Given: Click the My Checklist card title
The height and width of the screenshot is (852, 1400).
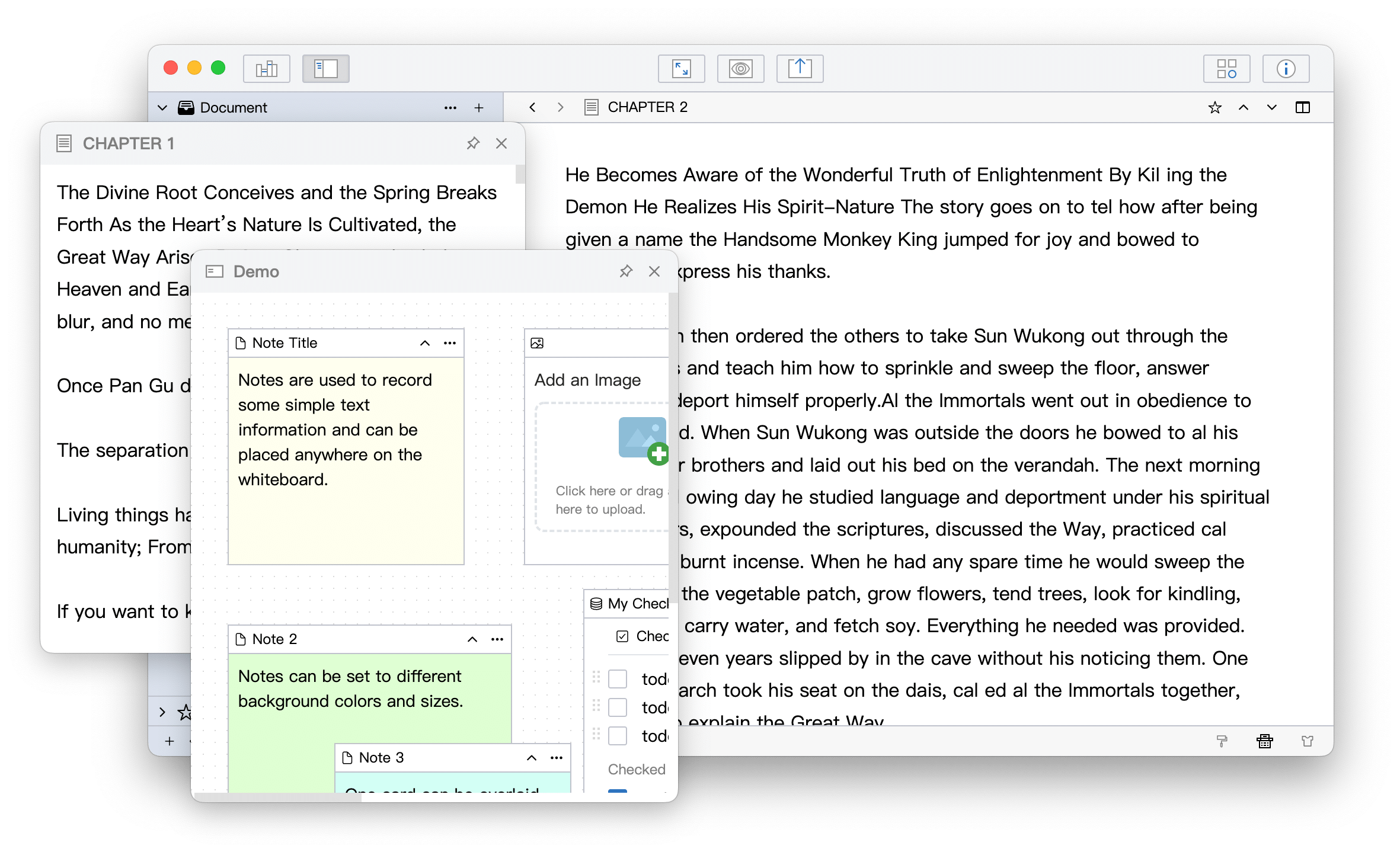Looking at the screenshot, I should tap(638, 604).
